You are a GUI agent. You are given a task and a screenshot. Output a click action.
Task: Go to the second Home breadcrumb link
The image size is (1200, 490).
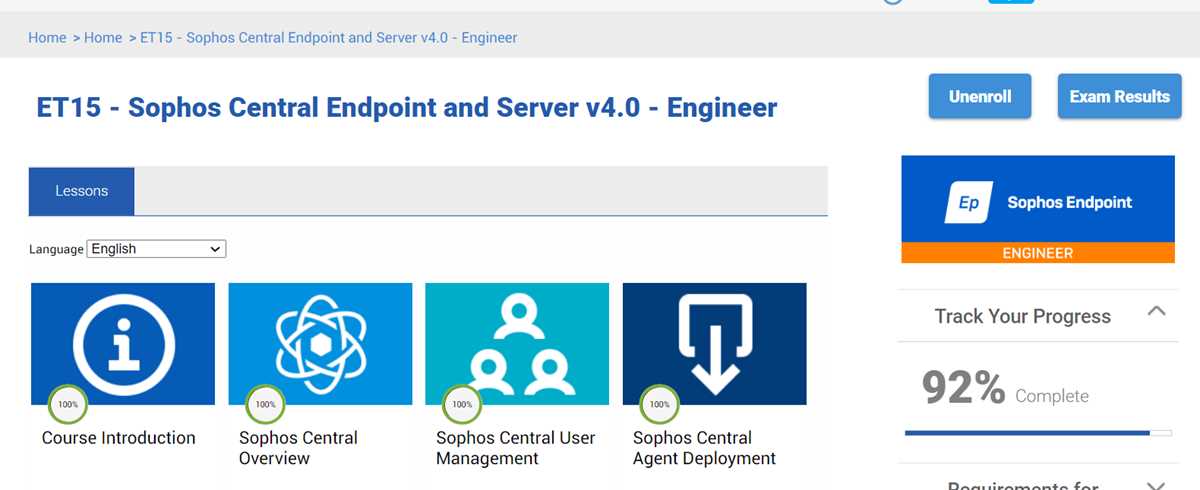click(x=103, y=38)
